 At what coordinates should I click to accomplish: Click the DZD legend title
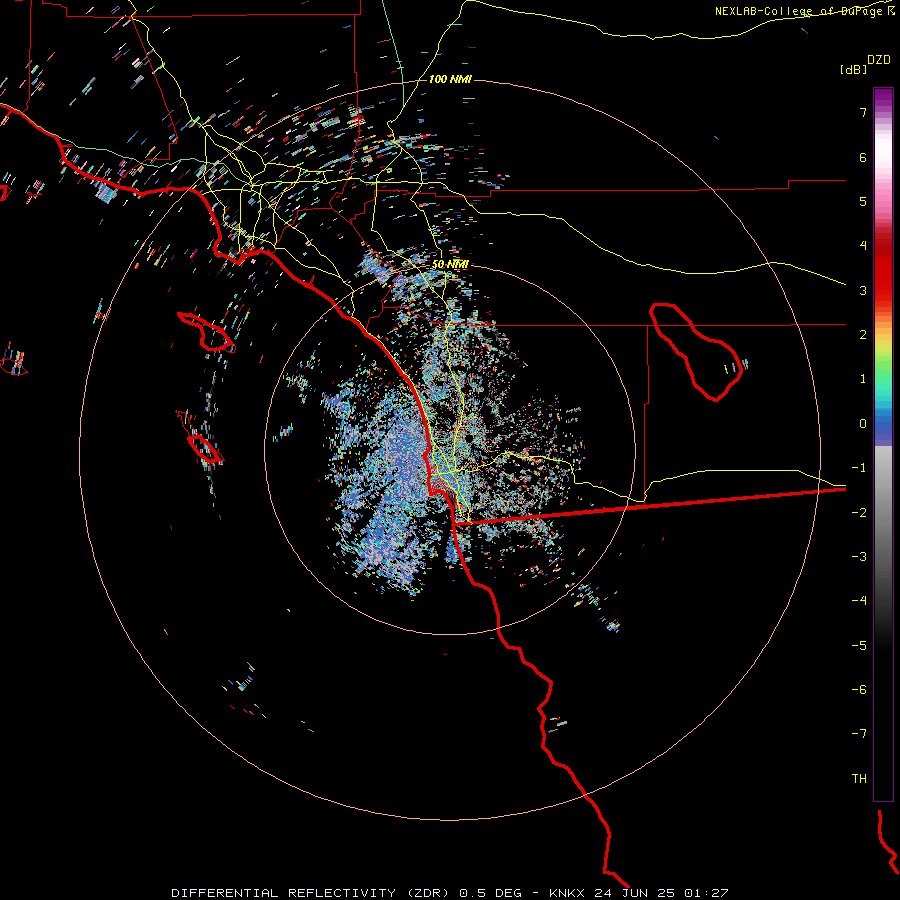pyautogui.click(x=878, y=60)
